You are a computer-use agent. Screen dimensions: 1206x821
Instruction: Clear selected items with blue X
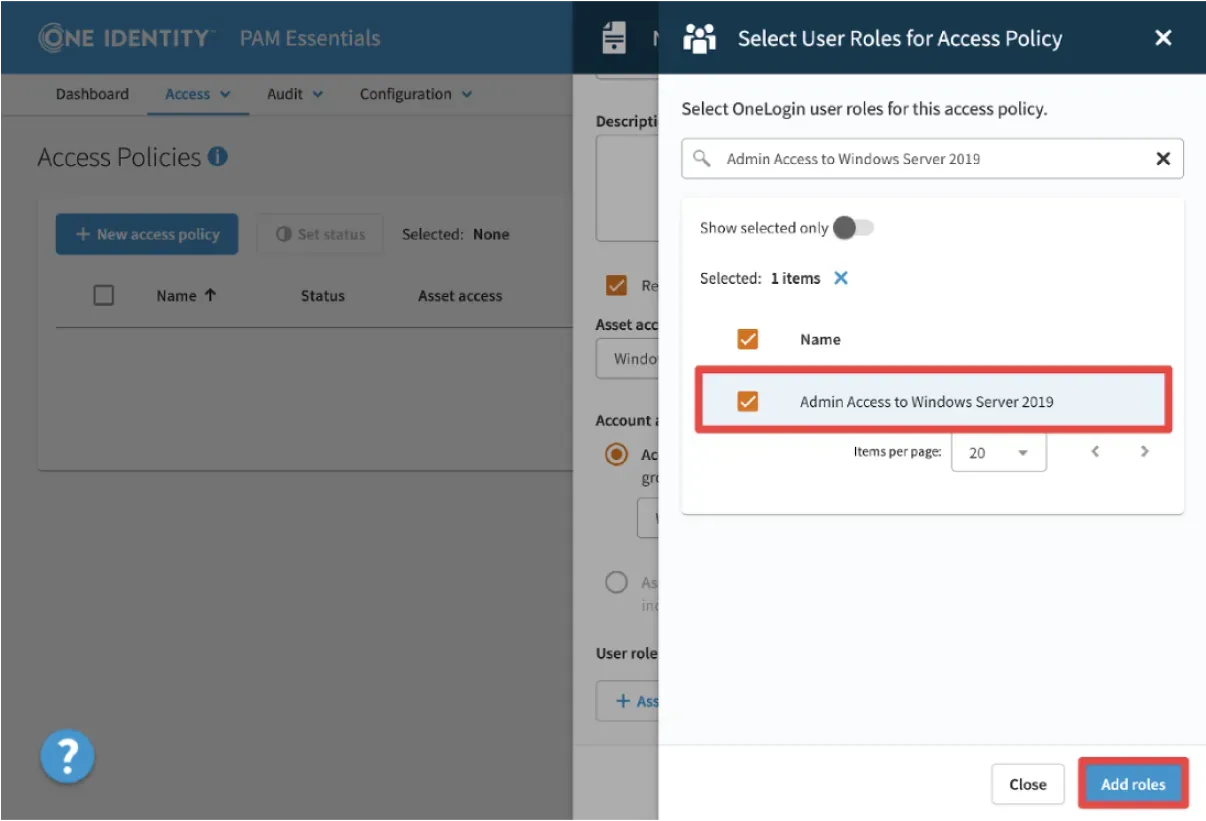point(841,278)
